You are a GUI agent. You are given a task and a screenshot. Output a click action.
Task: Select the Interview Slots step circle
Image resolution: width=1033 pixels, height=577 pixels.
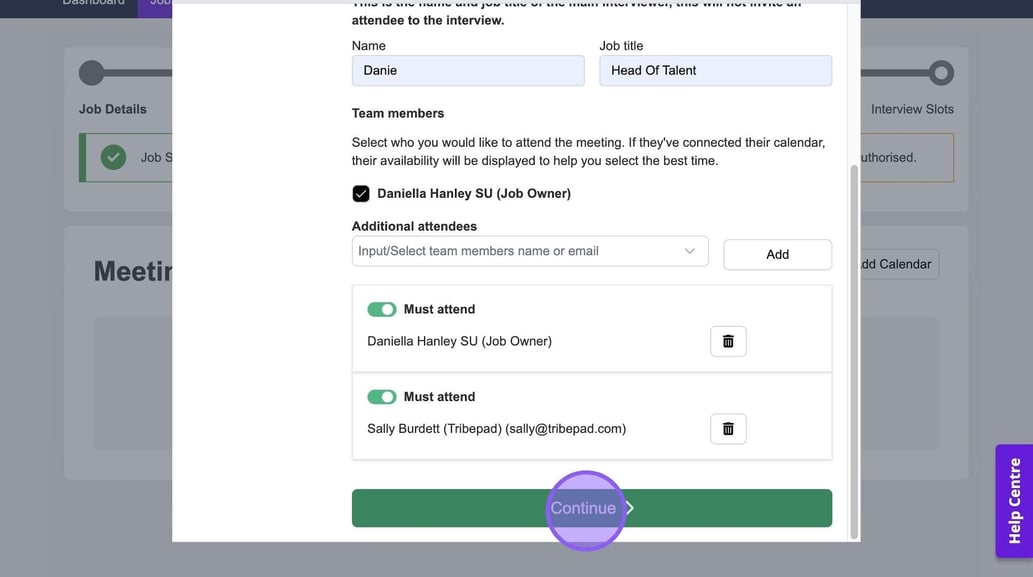click(940, 73)
